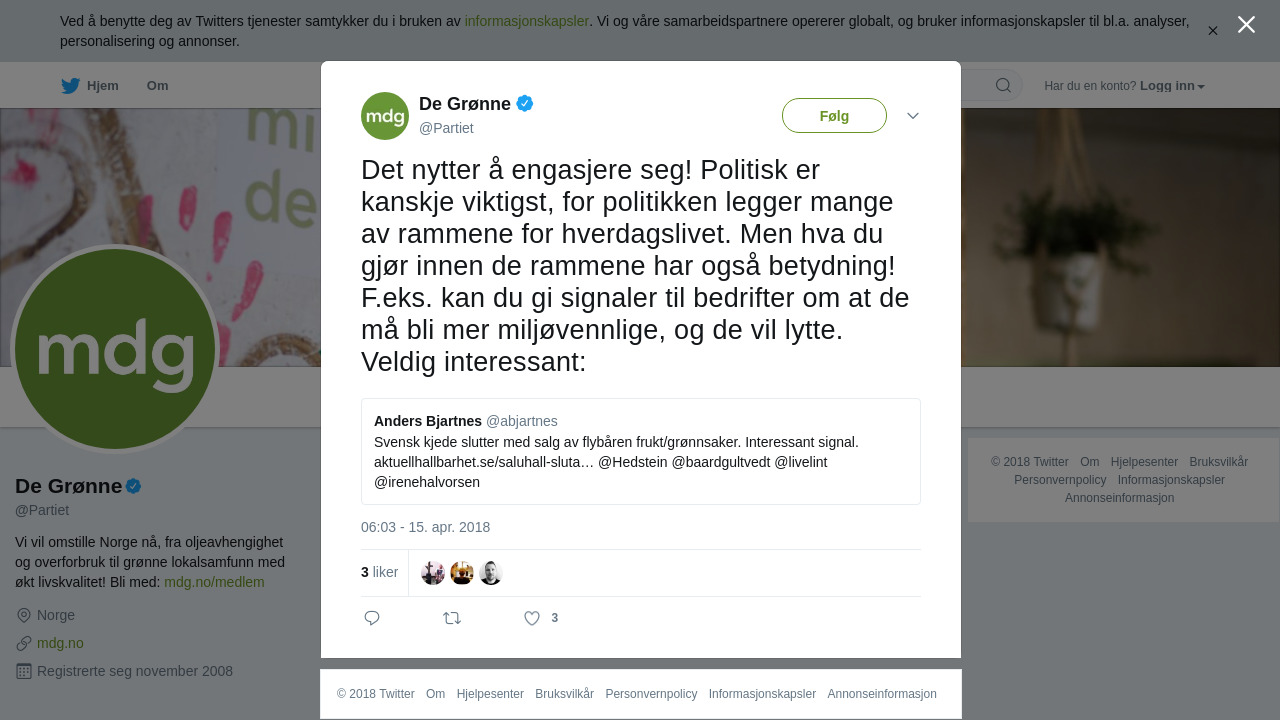Click Hjelpesenter in the modal footer
Screen dimensions: 1280x720
tap(490, 694)
